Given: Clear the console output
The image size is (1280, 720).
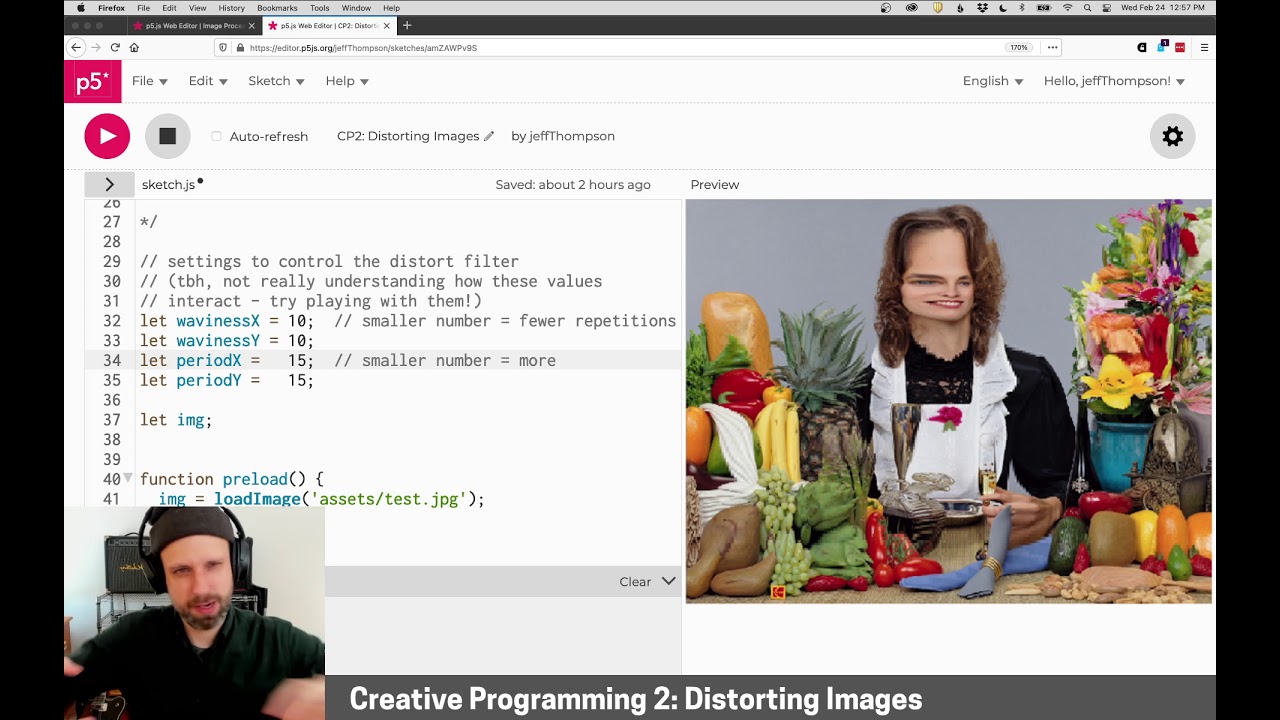Looking at the screenshot, I should [x=635, y=581].
